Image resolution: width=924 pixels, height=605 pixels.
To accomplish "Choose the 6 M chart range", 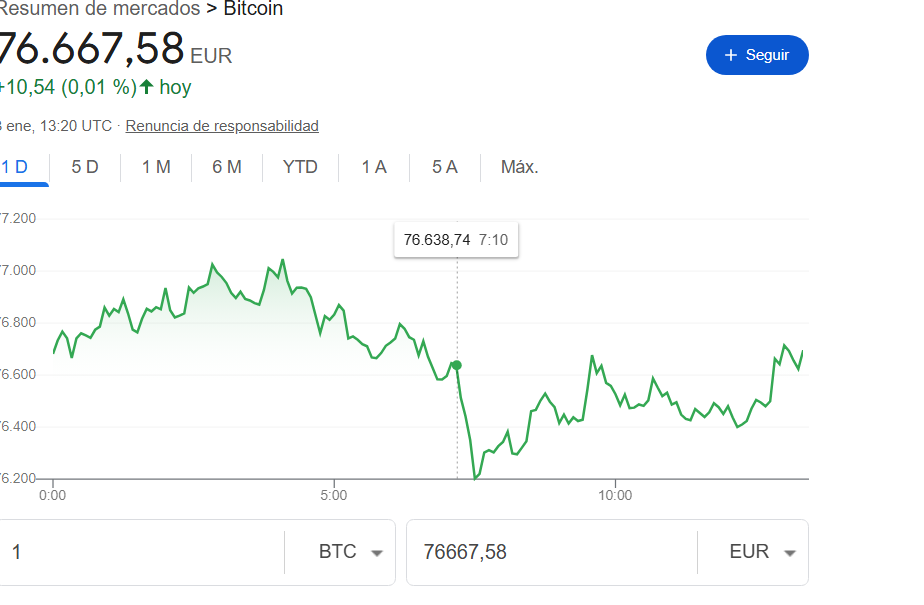I will [x=227, y=167].
